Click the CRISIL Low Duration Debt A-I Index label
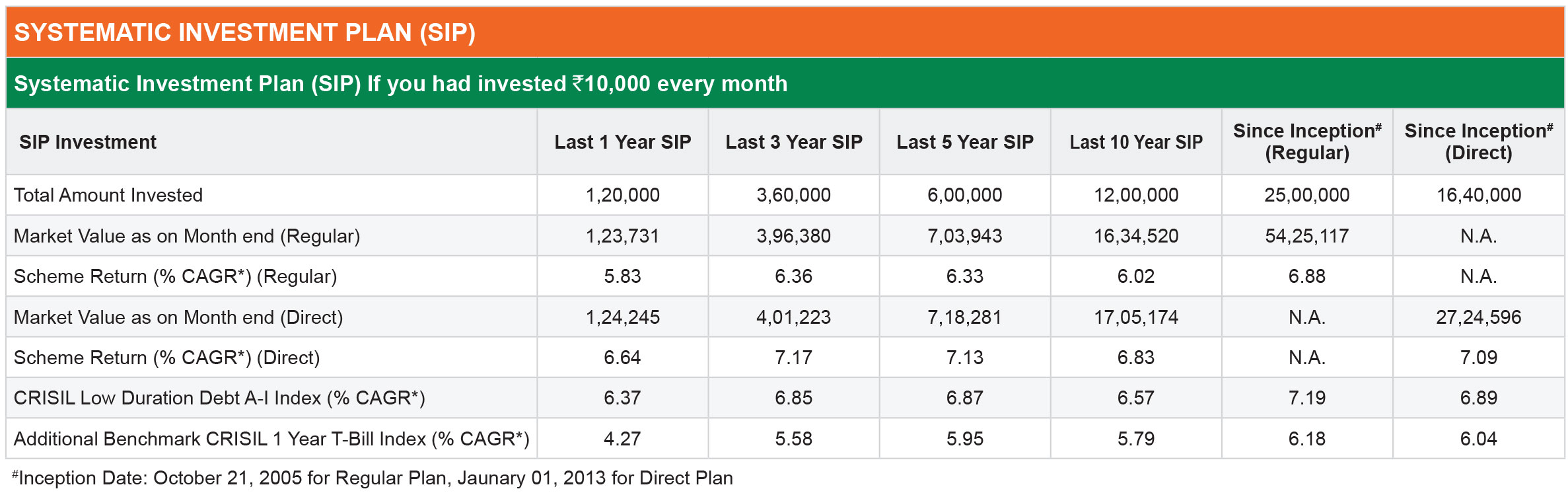This screenshot has width=1568, height=493. [x=219, y=398]
